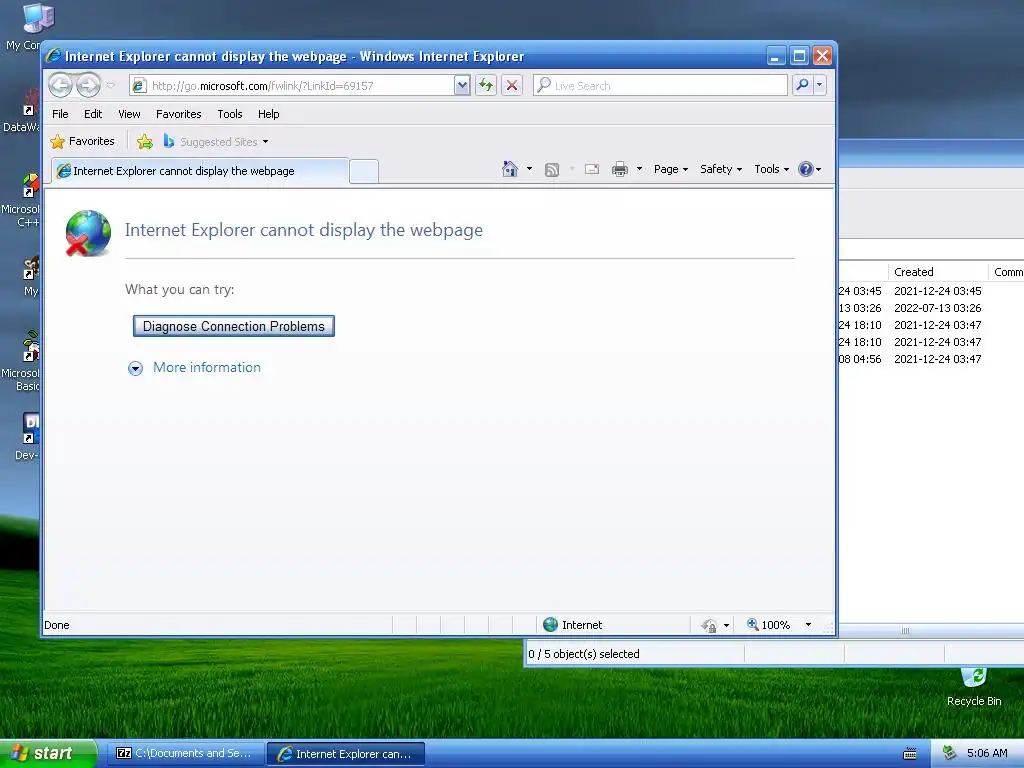The height and width of the screenshot is (768, 1024).
Task: Open the Page command bar menu
Action: click(671, 169)
